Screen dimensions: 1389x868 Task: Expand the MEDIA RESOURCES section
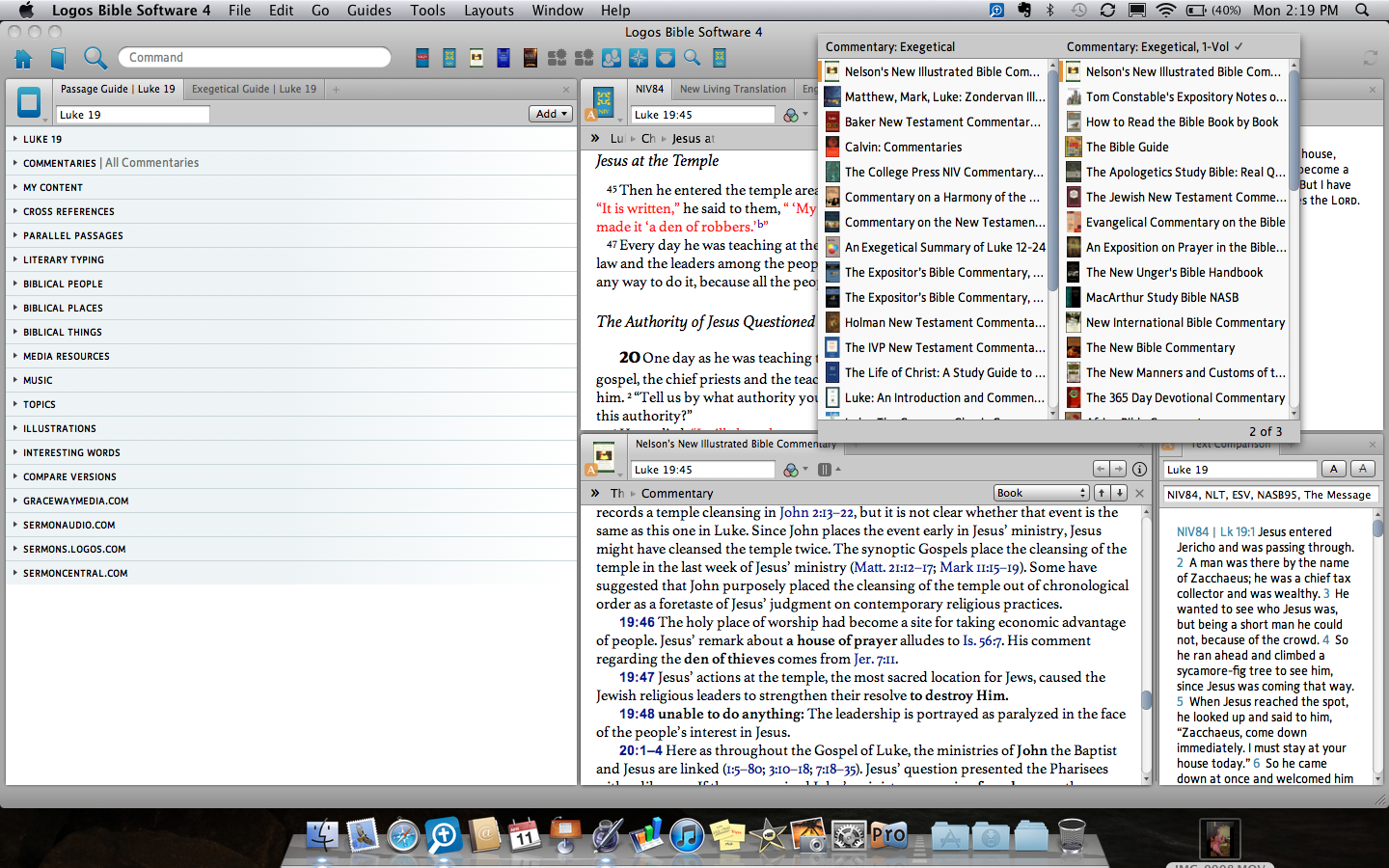click(15, 356)
